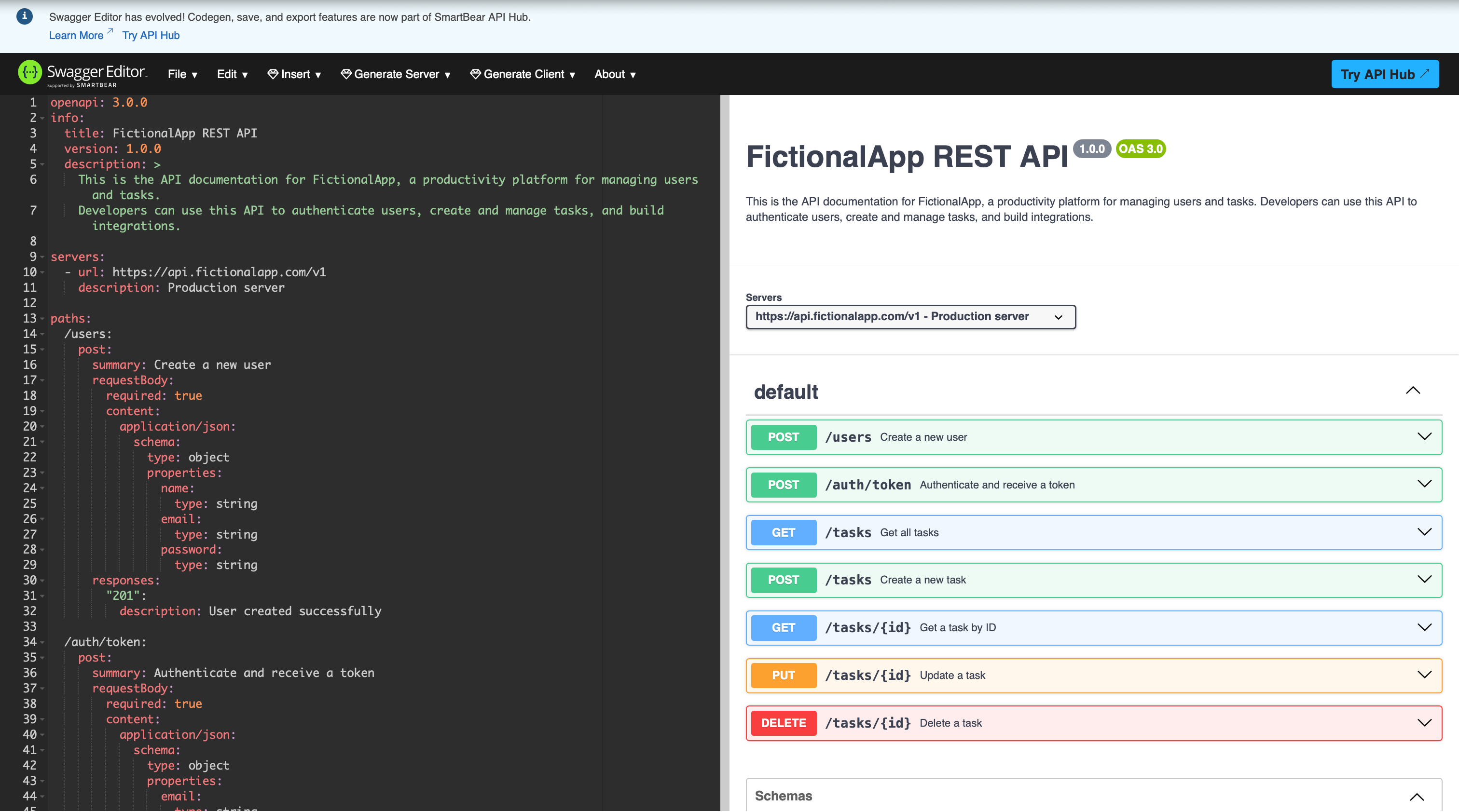Viewport: 1459px width, 812px height.
Task: Click the diamond icon beside Insert
Action: click(273, 74)
